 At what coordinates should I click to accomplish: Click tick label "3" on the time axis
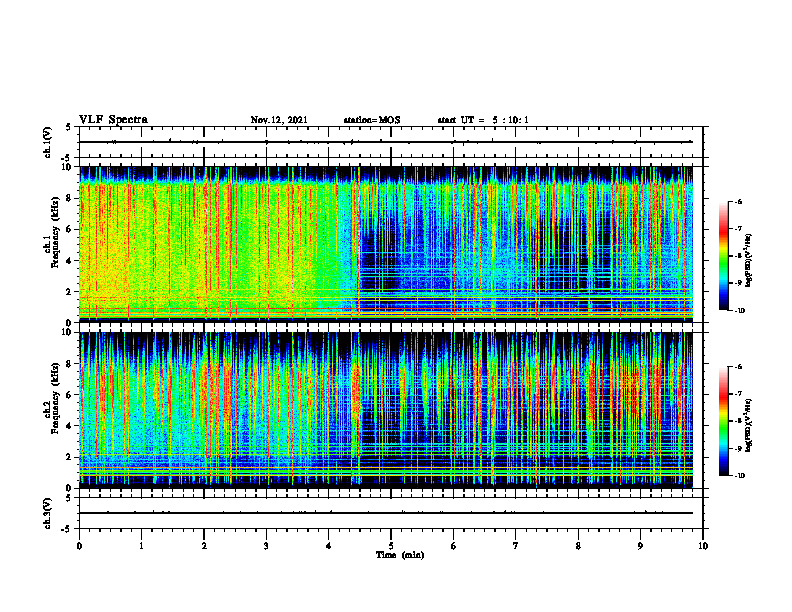[266, 546]
